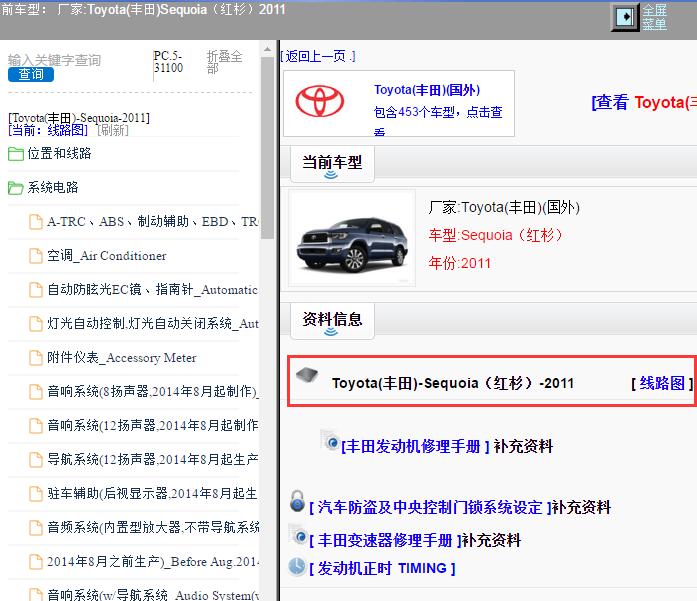Image resolution: width=697 pixels, height=601 pixels.
Task: Open A-TRC、ABS、制动辅助 document
Action: [x=152, y=221]
